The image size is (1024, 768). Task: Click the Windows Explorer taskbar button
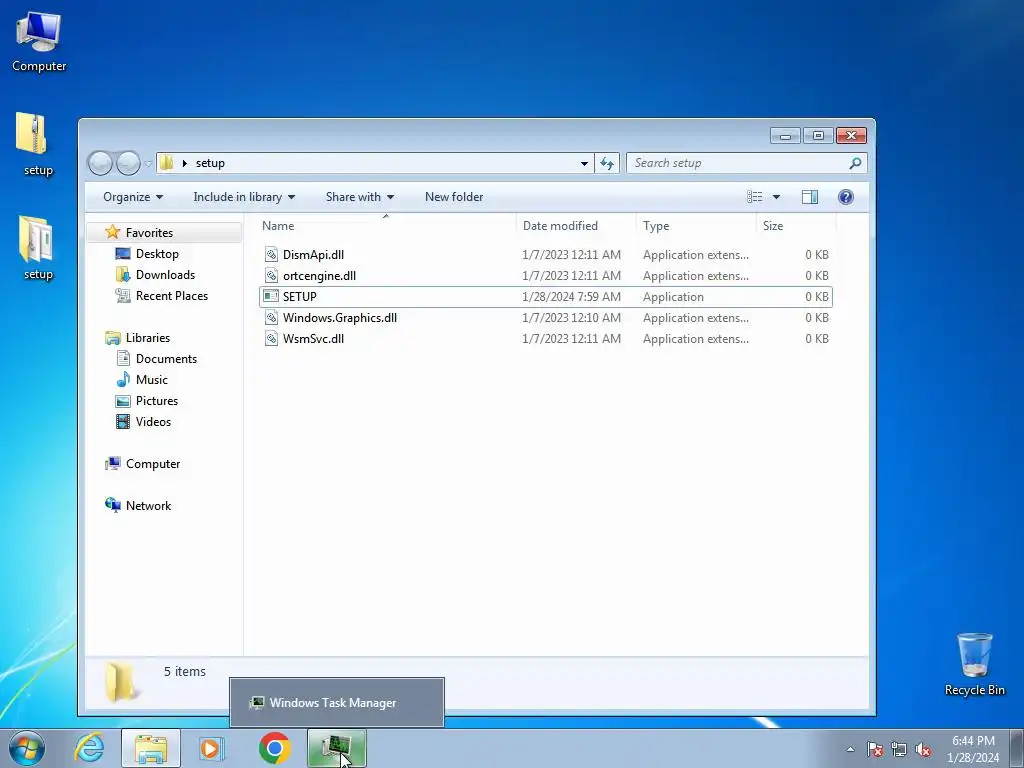click(x=151, y=748)
